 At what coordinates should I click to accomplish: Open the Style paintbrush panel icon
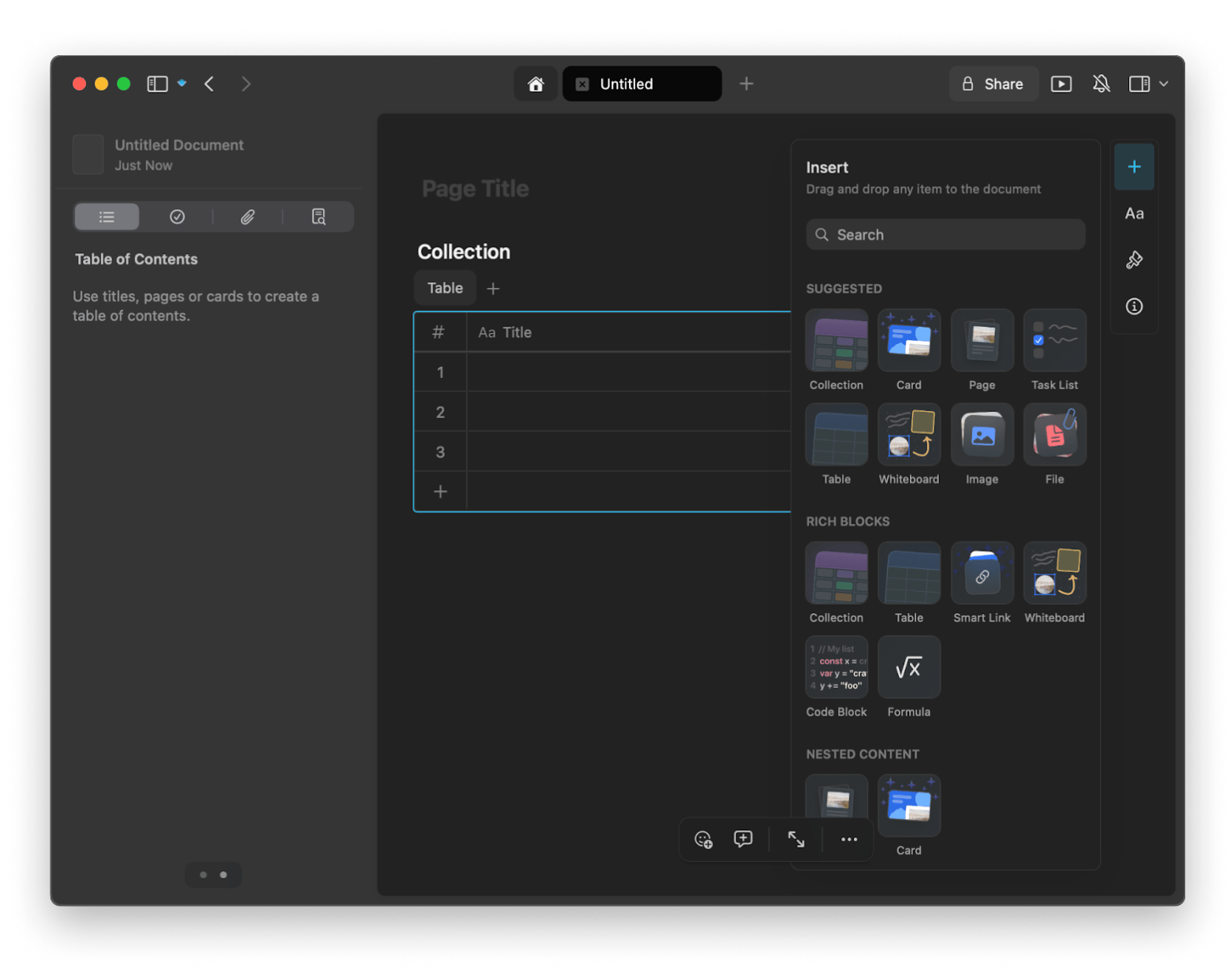[1134, 260]
